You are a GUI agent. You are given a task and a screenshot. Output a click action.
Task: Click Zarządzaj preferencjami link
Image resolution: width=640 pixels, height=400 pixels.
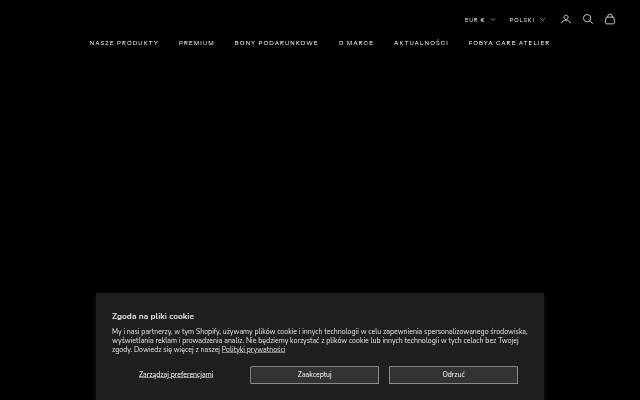pyautogui.click(x=176, y=374)
